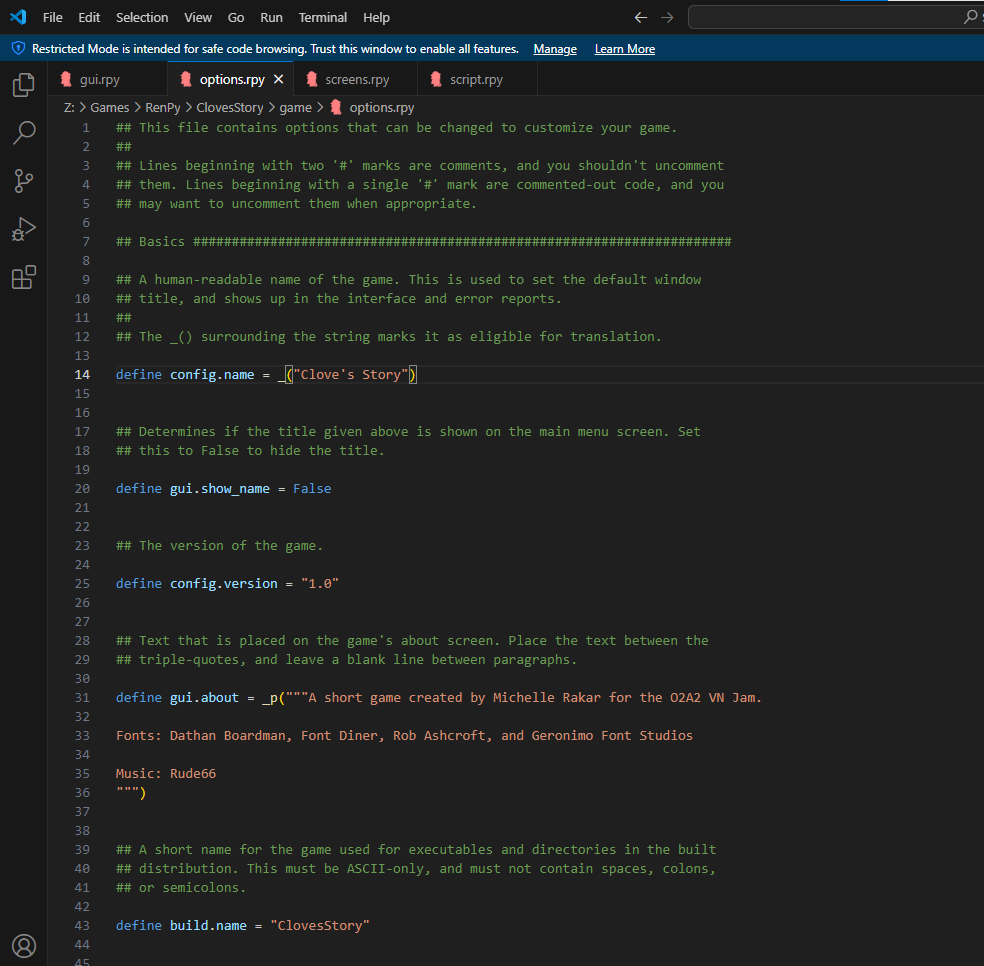Click build.name on line 43
The height and width of the screenshot is (966, 984).
[208, 925]
